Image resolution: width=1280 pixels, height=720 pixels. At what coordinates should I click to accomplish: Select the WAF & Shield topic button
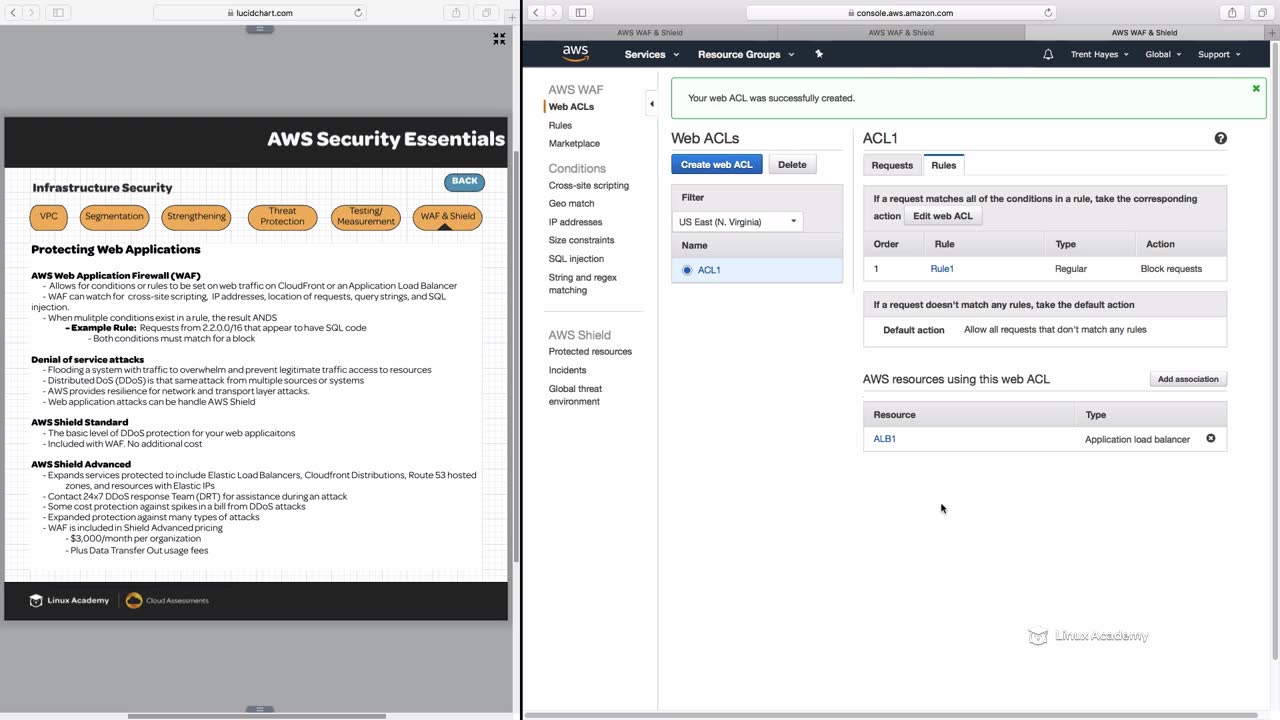point(448,217)
